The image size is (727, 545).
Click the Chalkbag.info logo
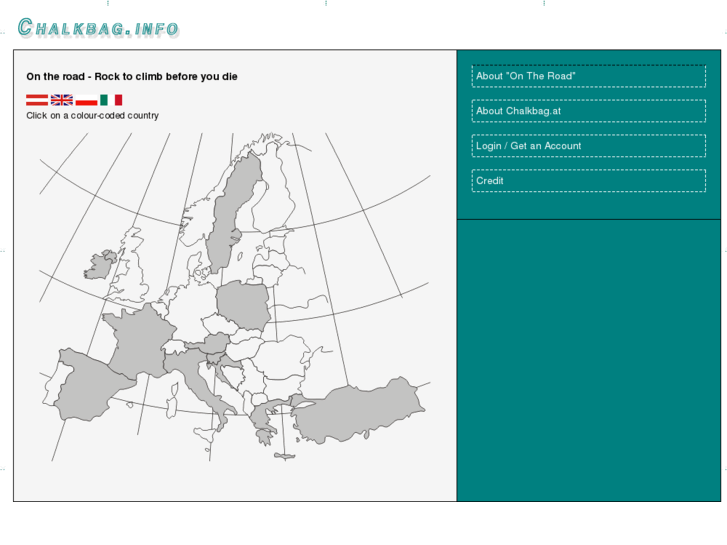(98, 28)
